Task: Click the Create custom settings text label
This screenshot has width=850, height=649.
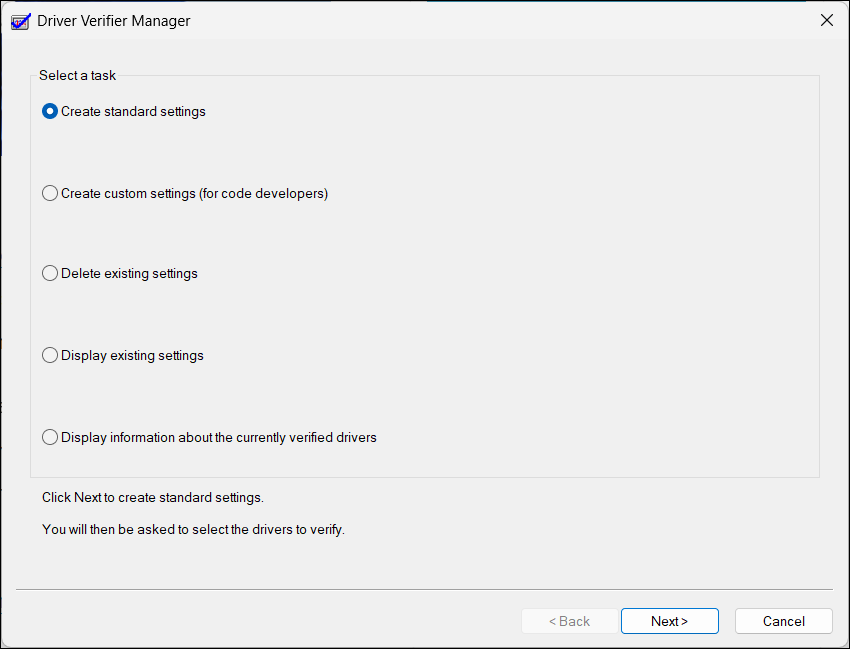Action: (193, 193)
